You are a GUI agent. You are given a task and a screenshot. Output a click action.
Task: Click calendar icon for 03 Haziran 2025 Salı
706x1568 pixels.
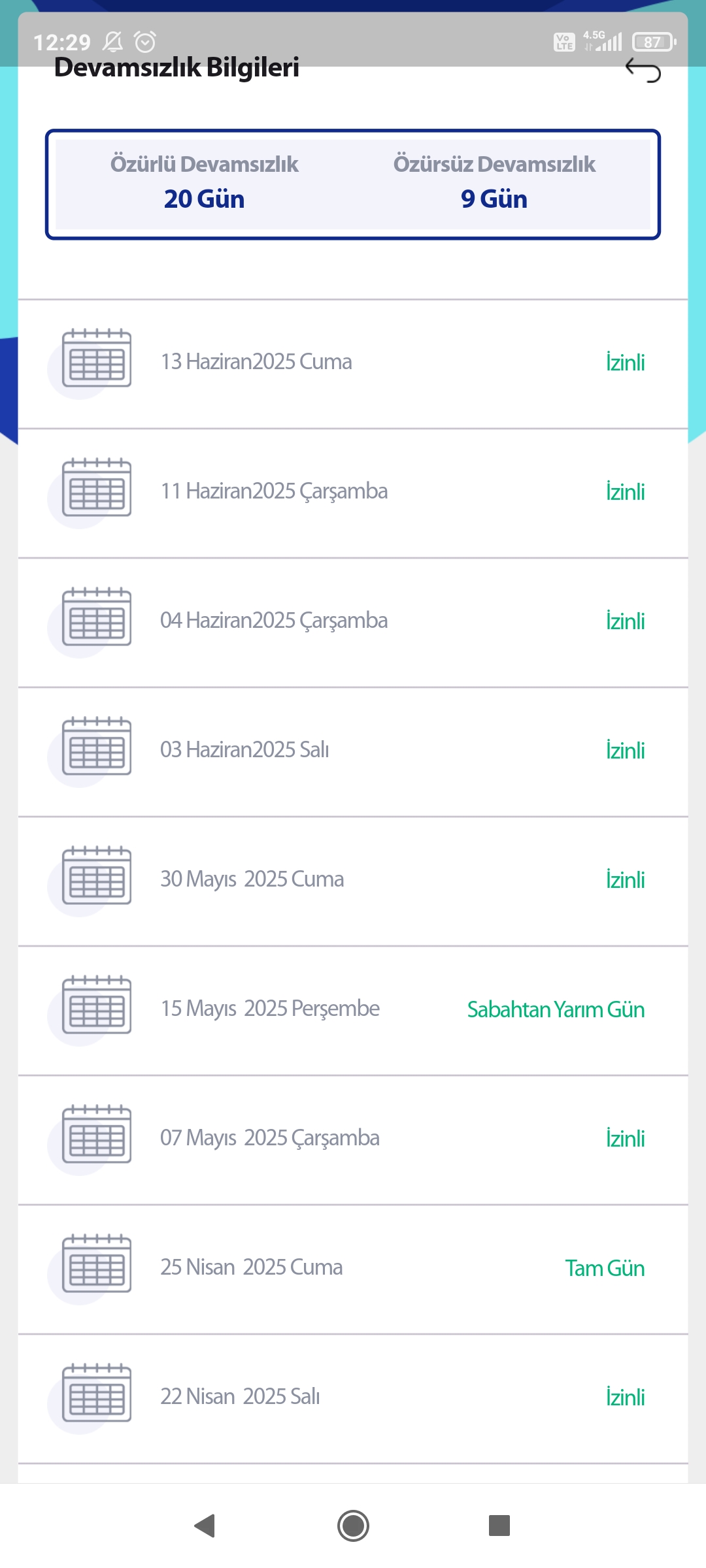[x=97, y=746]
